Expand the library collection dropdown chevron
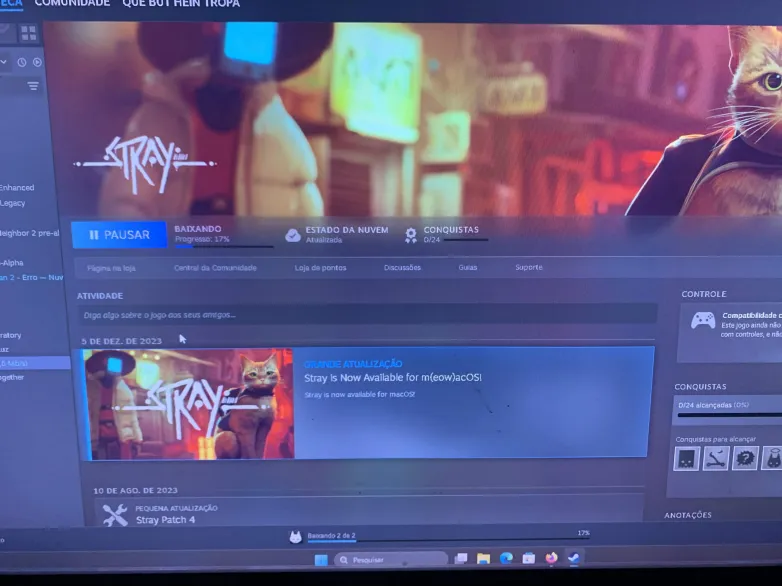 coord(3,62)
